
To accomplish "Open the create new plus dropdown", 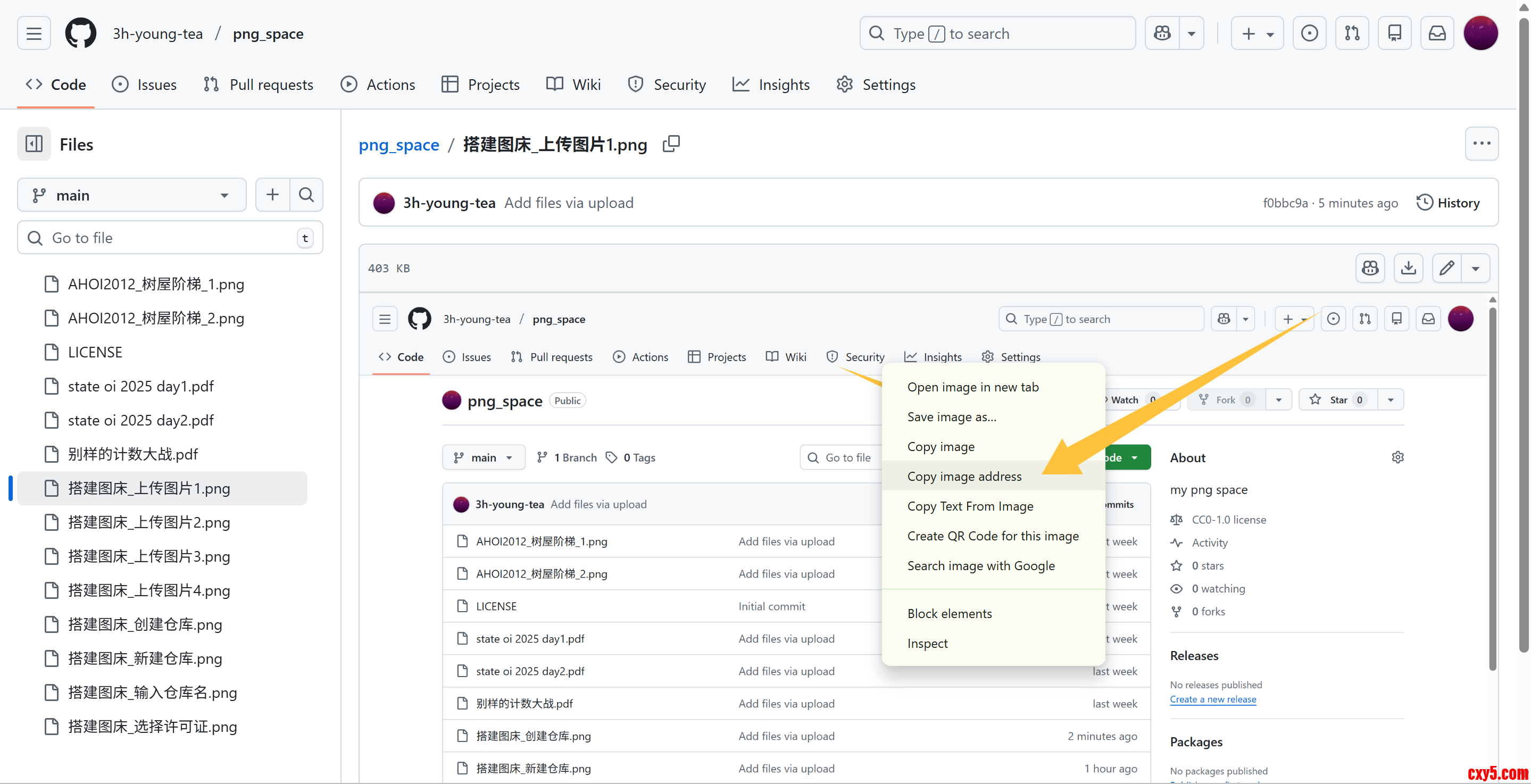I will 1257,34.
